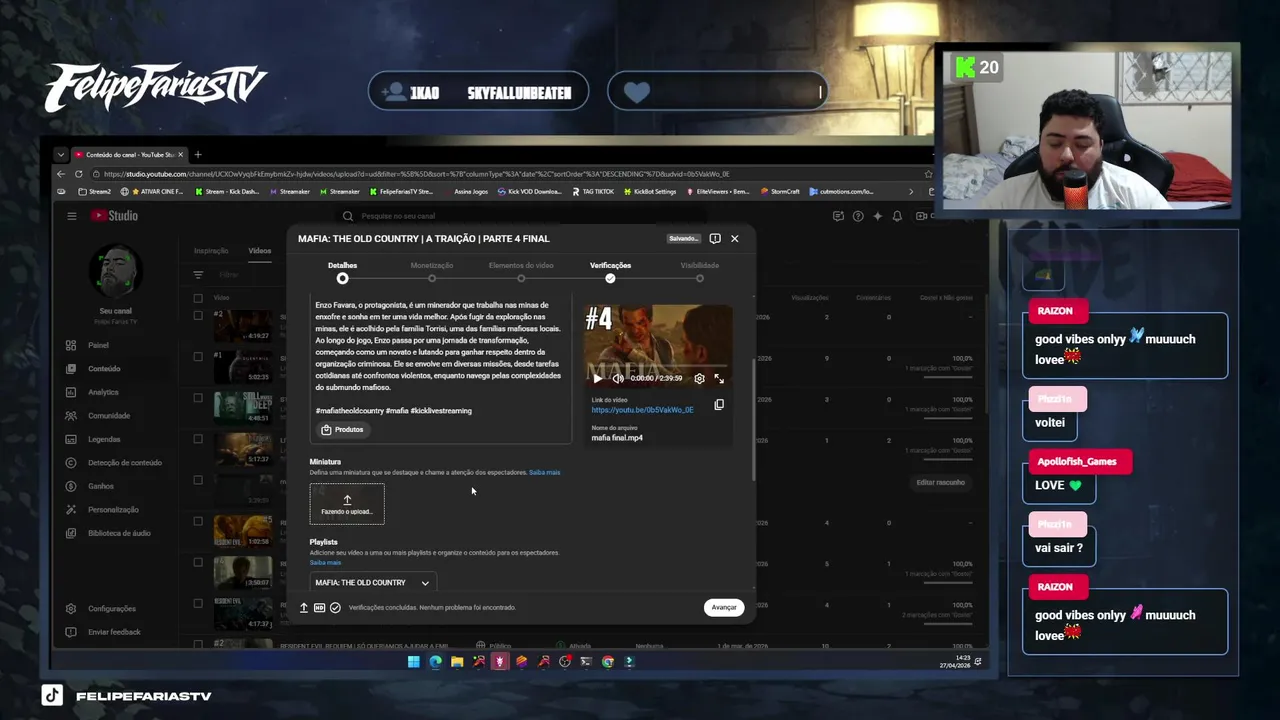Close the upload dialog with X
Image resolution: width=1280 pixels, height=720 pixels.
(734, 239)
